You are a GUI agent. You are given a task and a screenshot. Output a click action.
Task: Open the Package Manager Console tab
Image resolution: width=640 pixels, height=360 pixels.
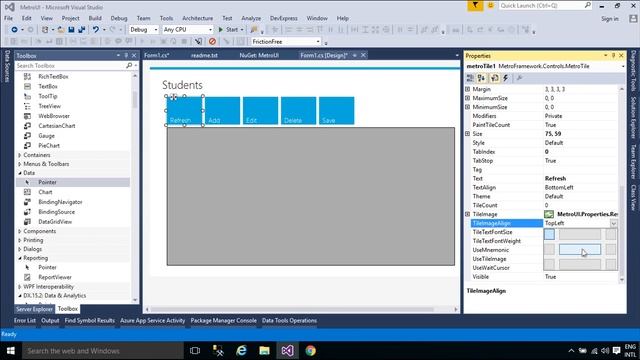(223, 321)
